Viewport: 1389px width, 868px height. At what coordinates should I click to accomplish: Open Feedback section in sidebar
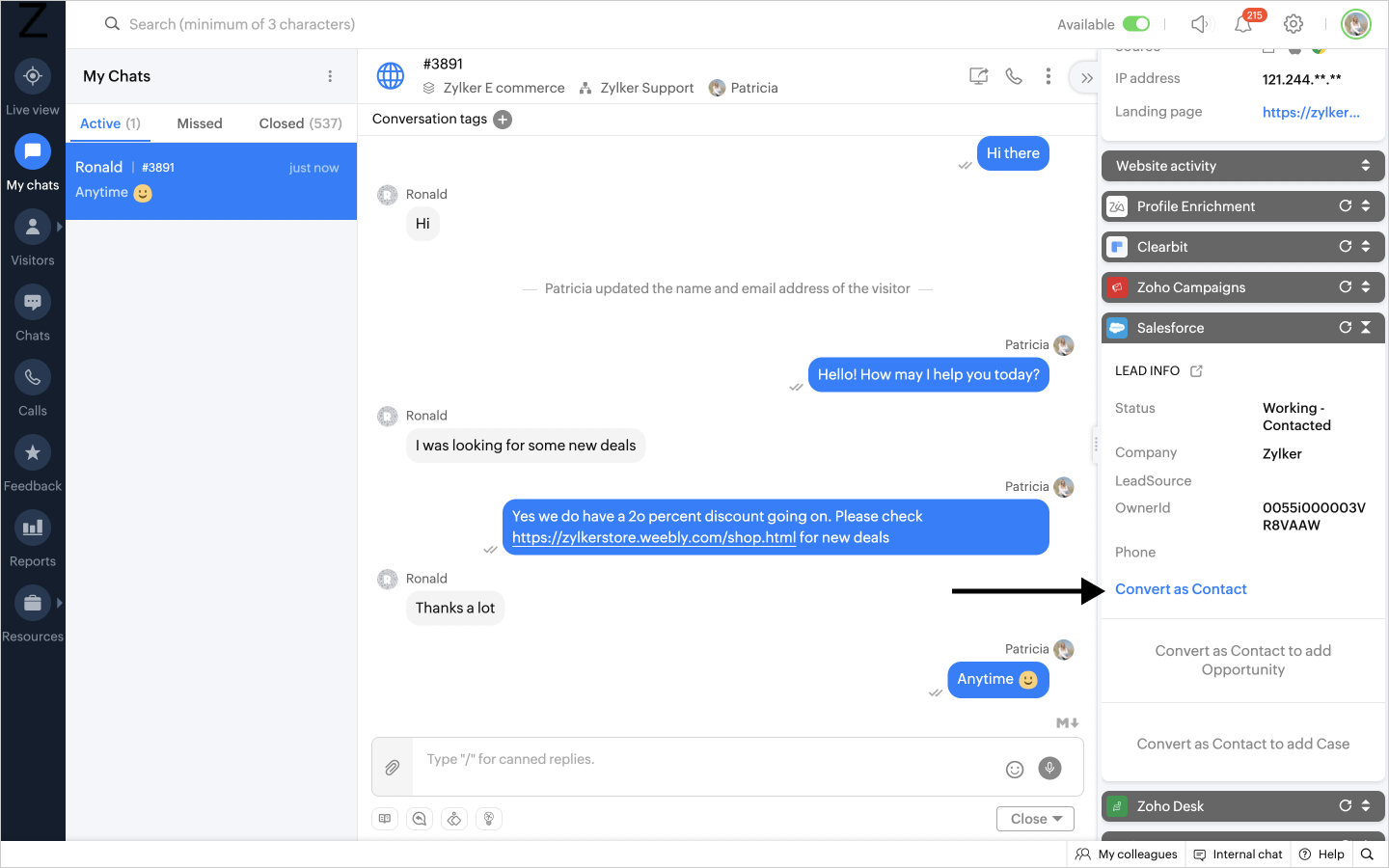[x=33, y=463]
